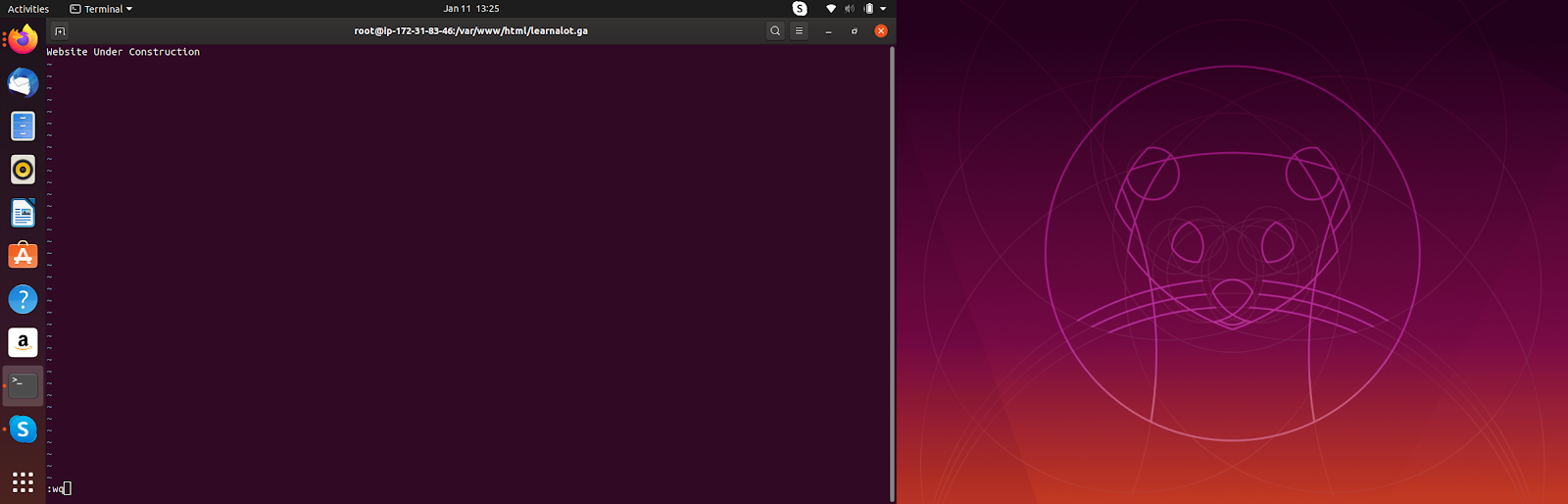Screen dimensions: 1568x504
Task: Open the Amazon dock icon
Action: pyautogui.click(x=24, y=342)
